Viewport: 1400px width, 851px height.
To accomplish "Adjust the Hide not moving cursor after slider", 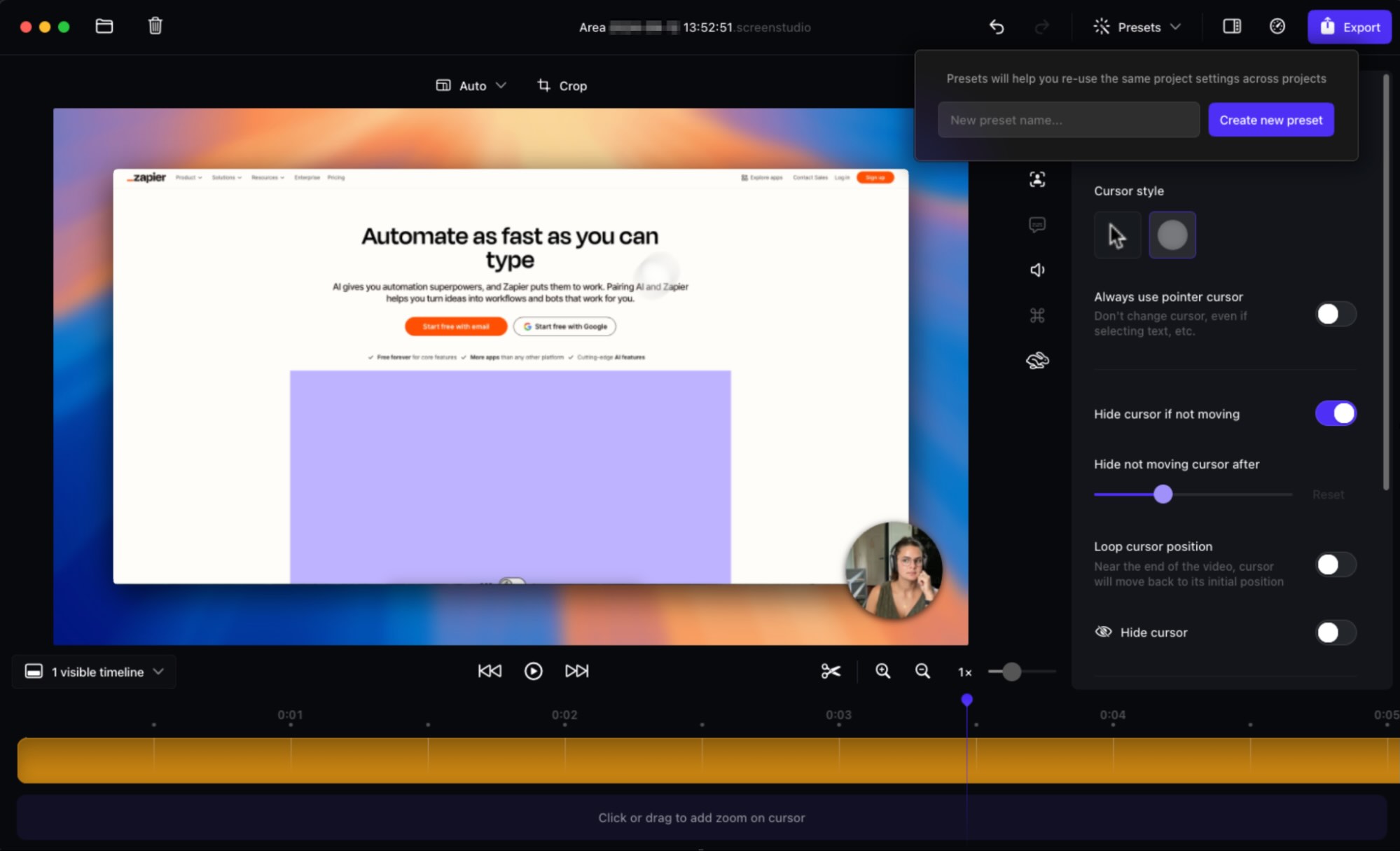I will point(1163,494).
